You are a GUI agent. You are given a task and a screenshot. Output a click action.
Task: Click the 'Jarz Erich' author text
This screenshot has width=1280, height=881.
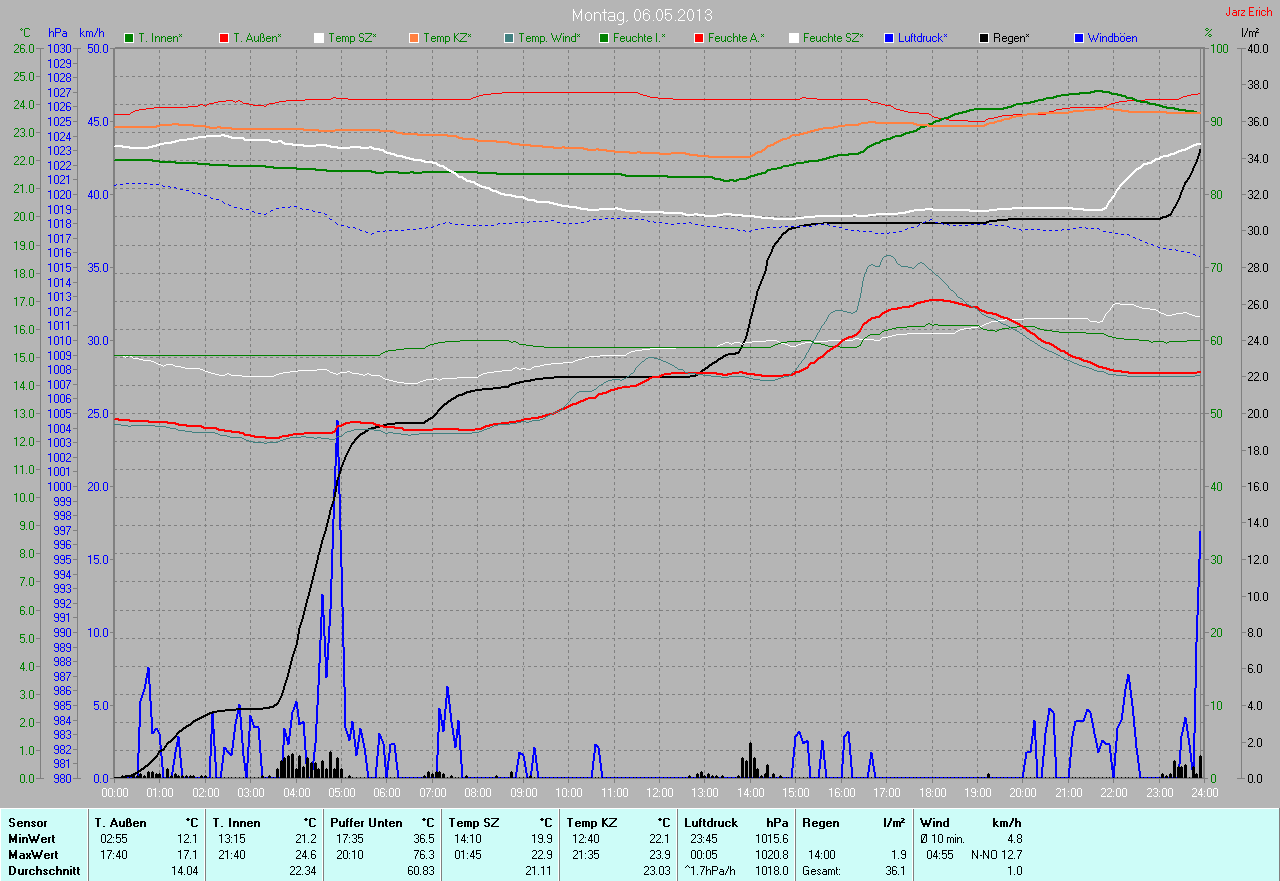tap(1249, 12)
